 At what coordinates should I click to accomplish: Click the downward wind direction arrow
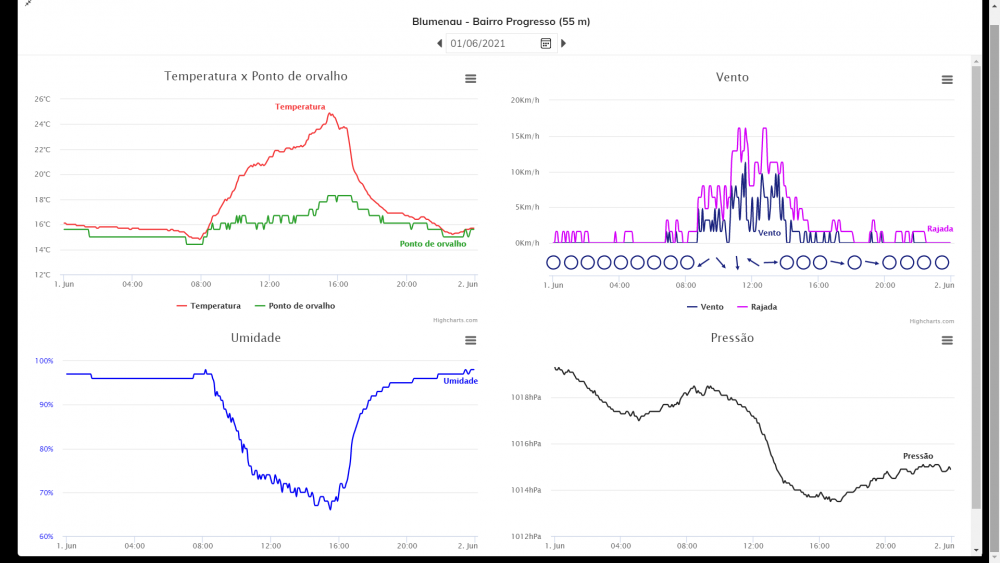tap(737, 262)
